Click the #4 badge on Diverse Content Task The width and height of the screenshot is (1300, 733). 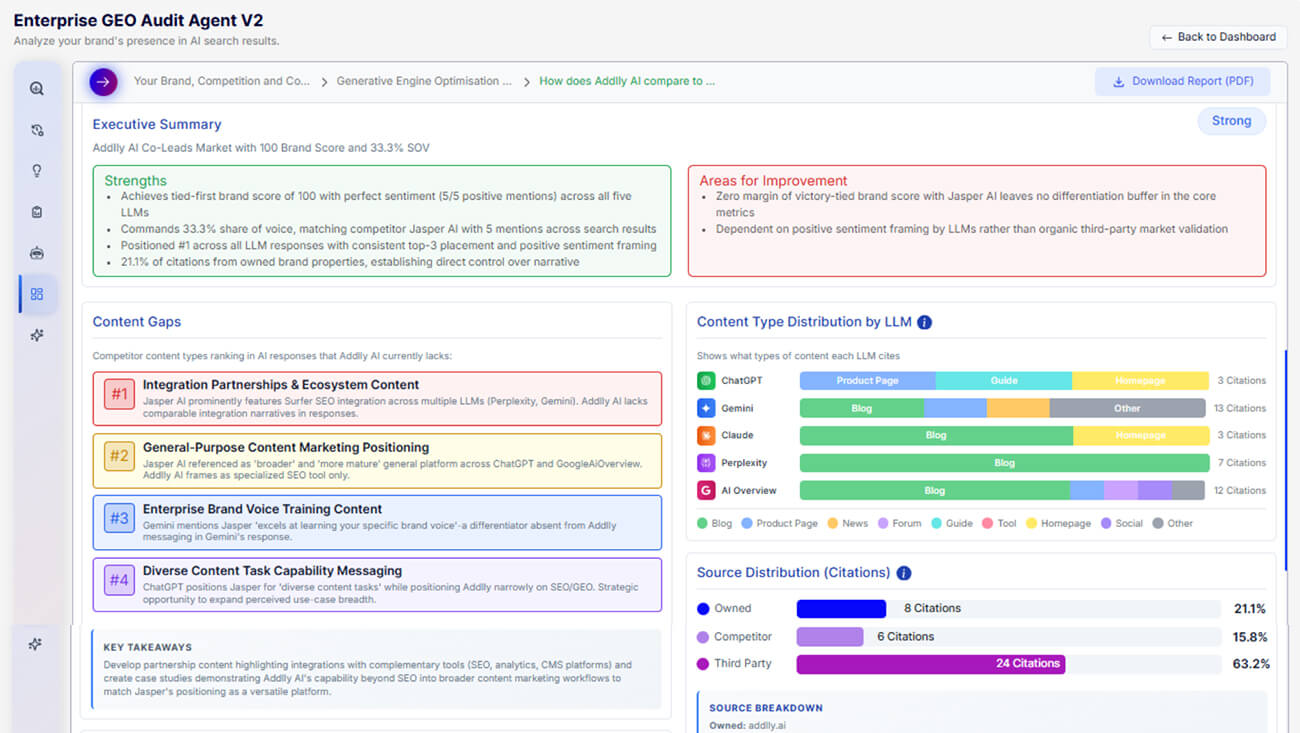pyautogui.click(x=119, y=580)
